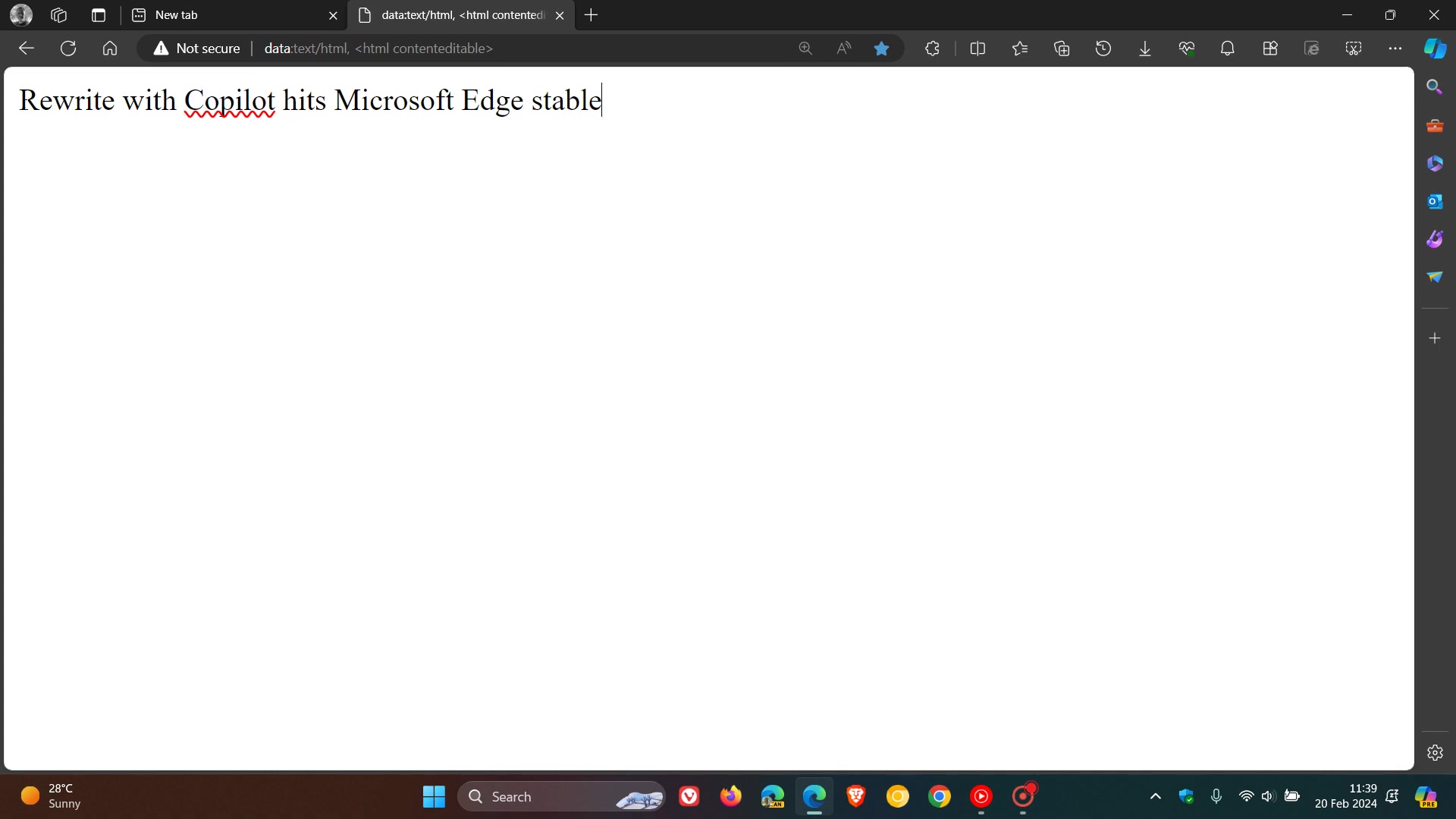Open the Favorites list
Viewport: 1456px width, 819px height.
coord(1020,49)
